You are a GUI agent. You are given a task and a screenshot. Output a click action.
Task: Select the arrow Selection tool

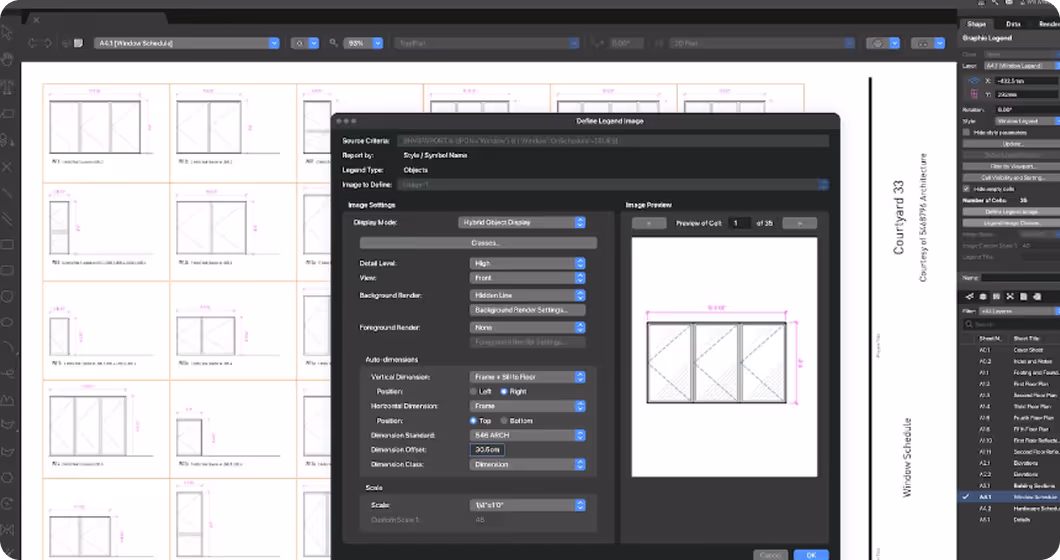point(7,32)
